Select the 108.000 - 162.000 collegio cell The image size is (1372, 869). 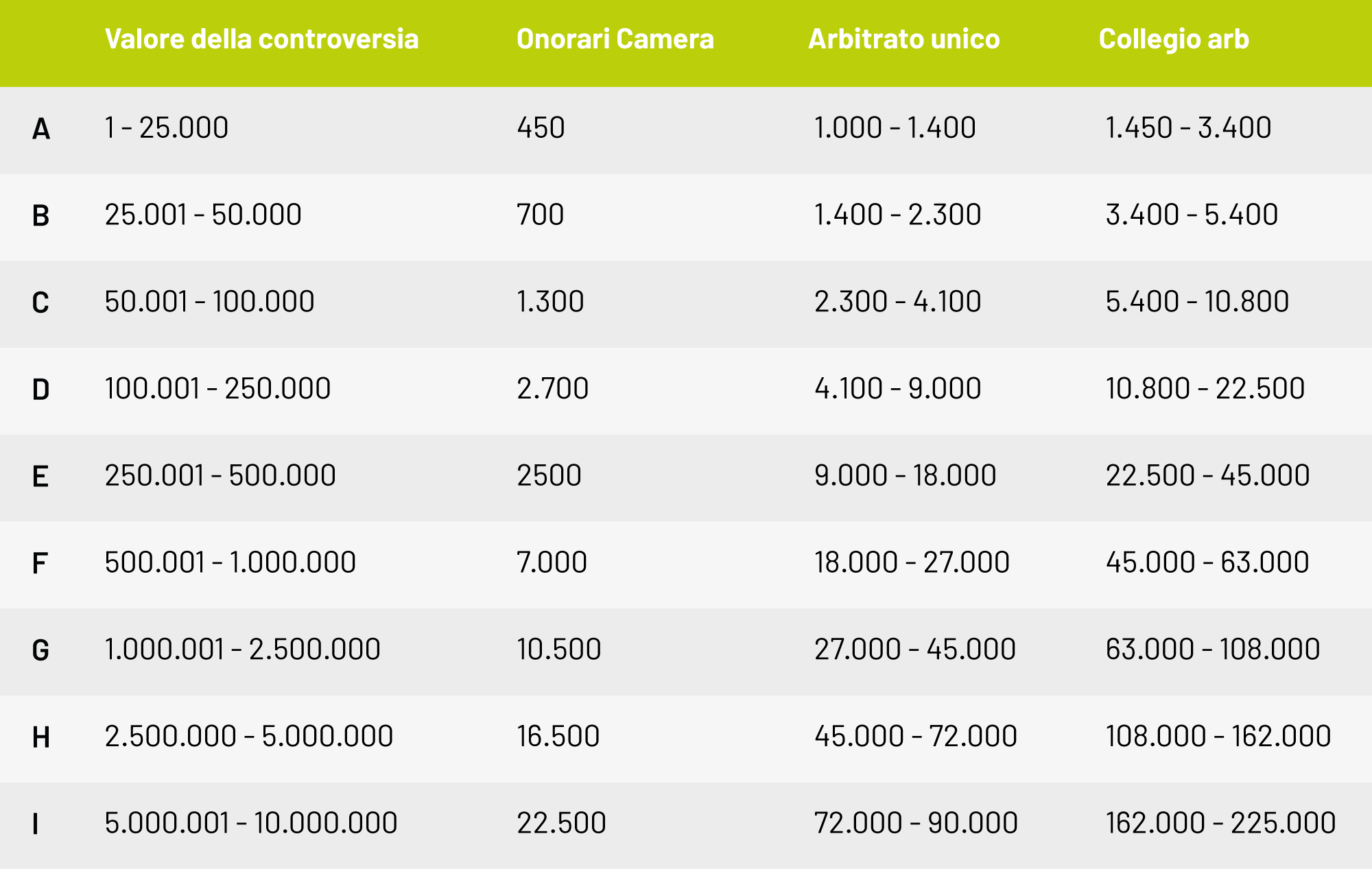[1218, 736]
